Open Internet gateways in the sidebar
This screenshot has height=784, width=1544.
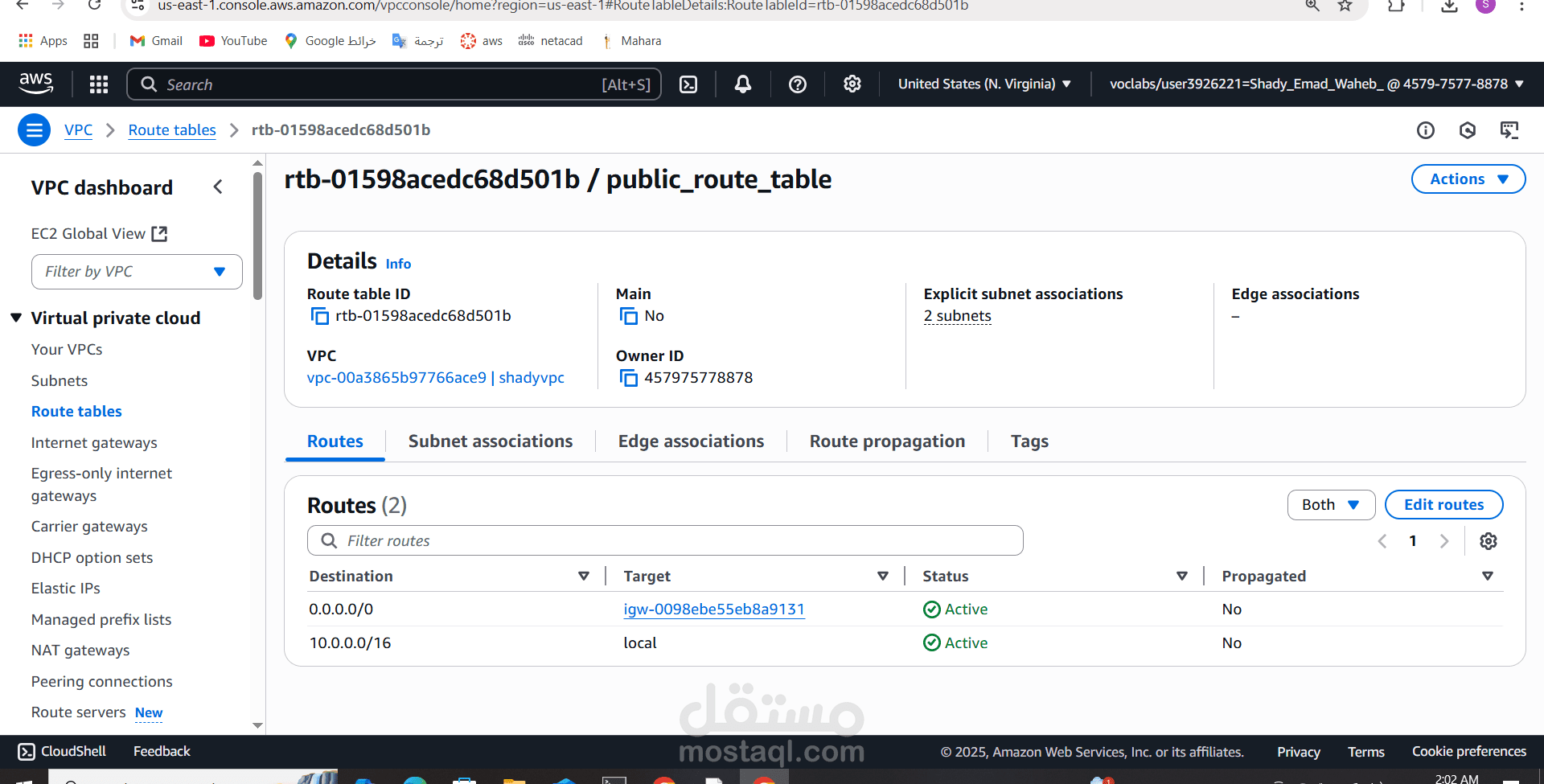[x=94, y=443]
